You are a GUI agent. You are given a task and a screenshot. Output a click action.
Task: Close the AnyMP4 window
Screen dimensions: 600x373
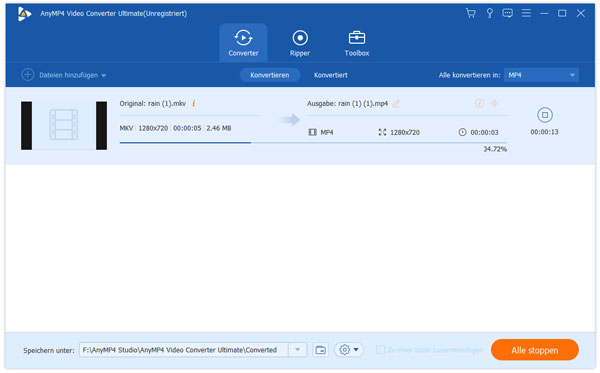tap(580, 13)
